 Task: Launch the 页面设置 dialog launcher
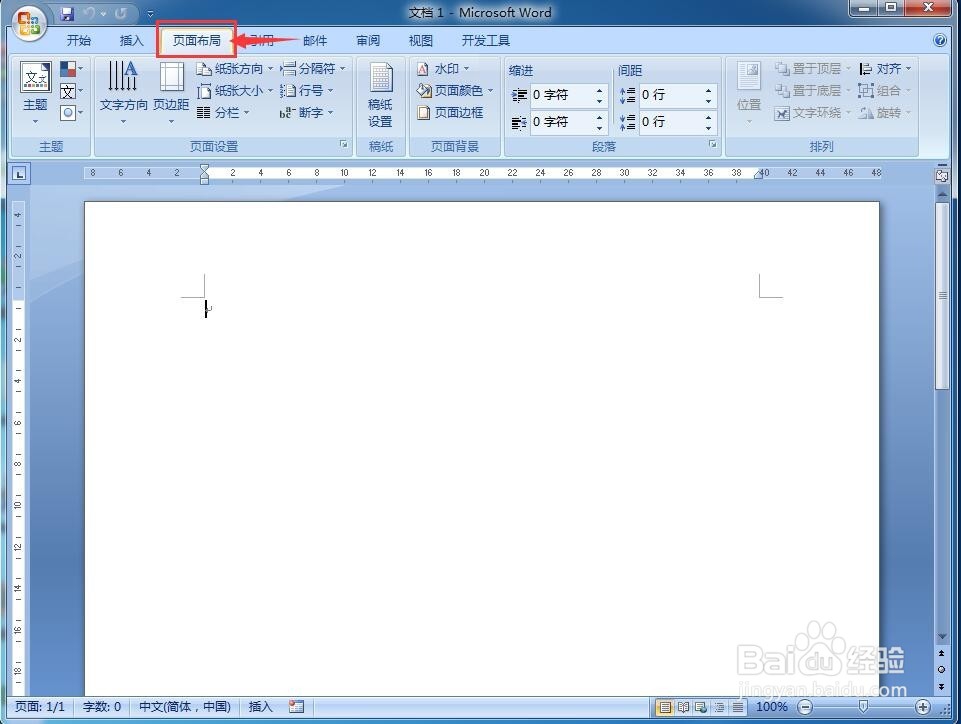click(344, 144)
